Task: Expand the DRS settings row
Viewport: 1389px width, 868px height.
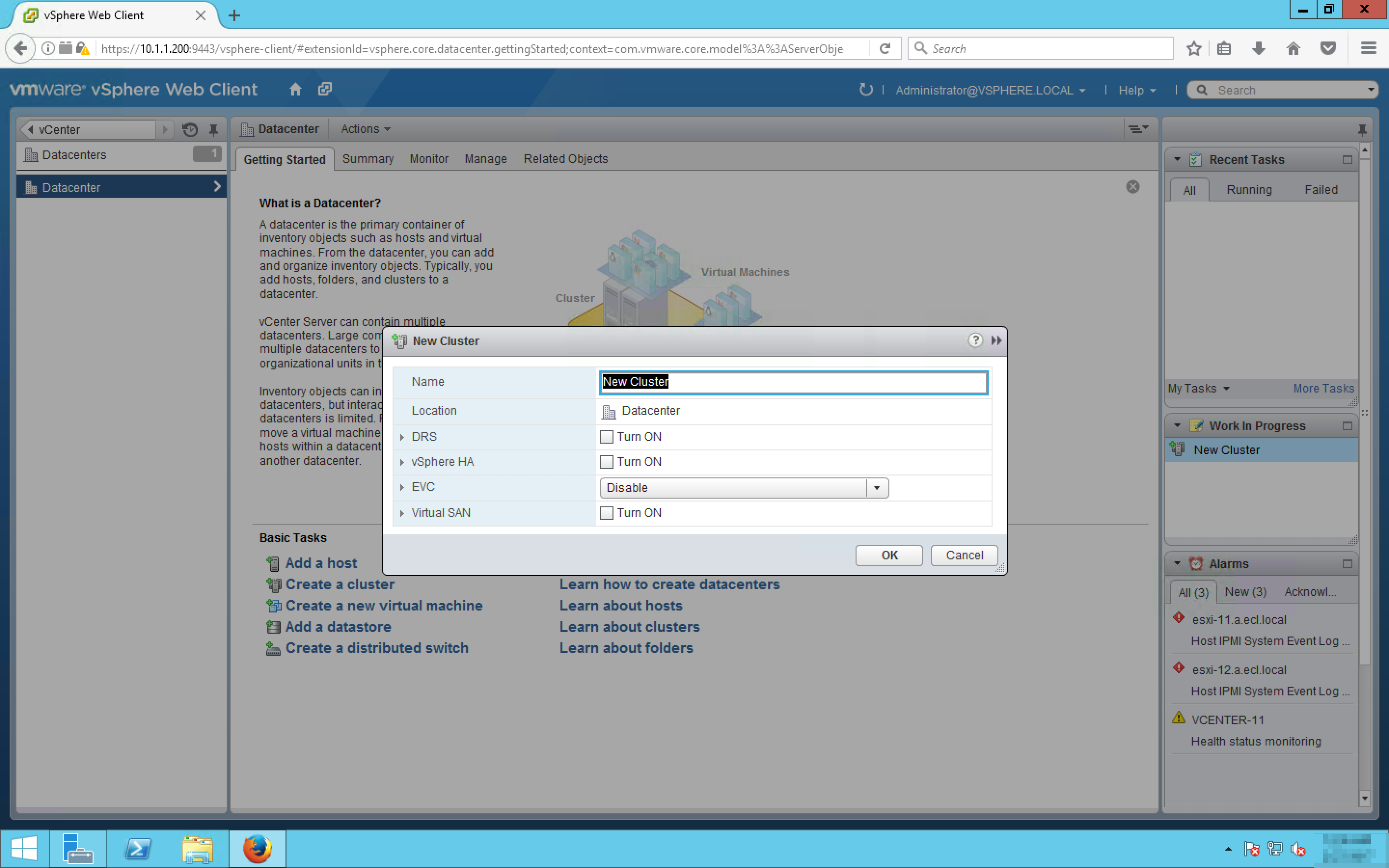Action: [x=402, y=437]
